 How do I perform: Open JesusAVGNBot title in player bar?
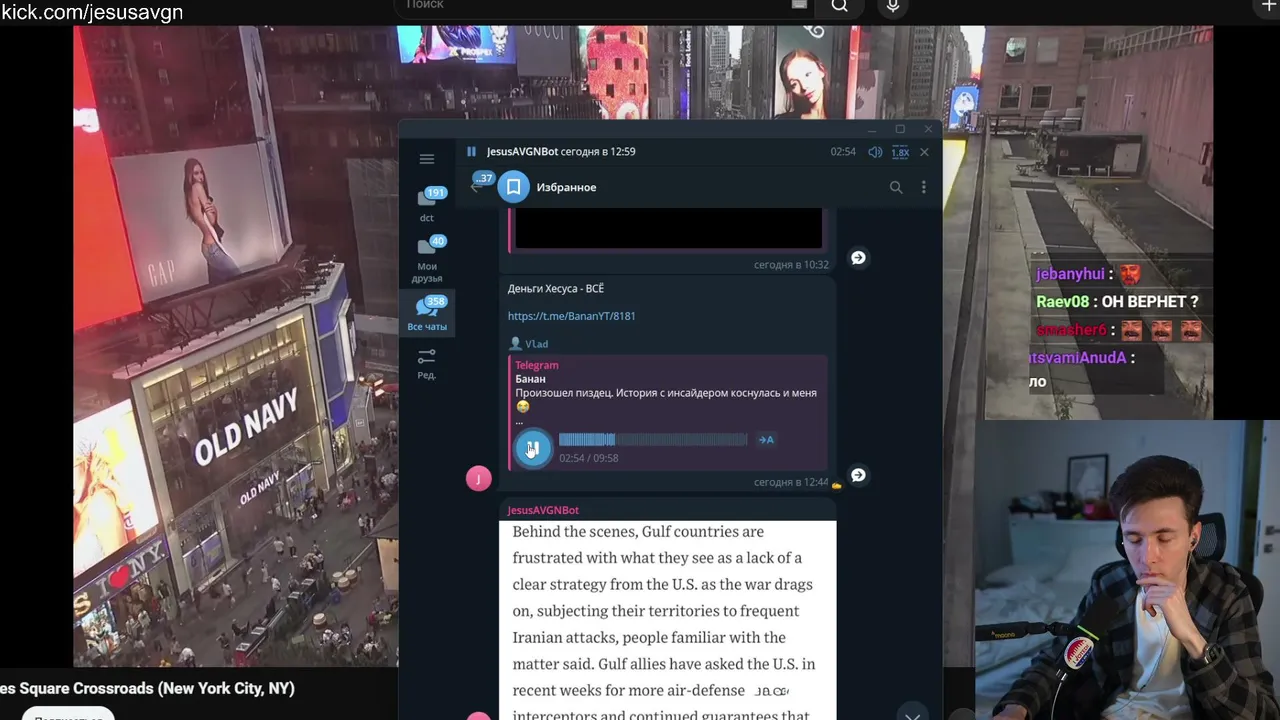click(522, 152)
